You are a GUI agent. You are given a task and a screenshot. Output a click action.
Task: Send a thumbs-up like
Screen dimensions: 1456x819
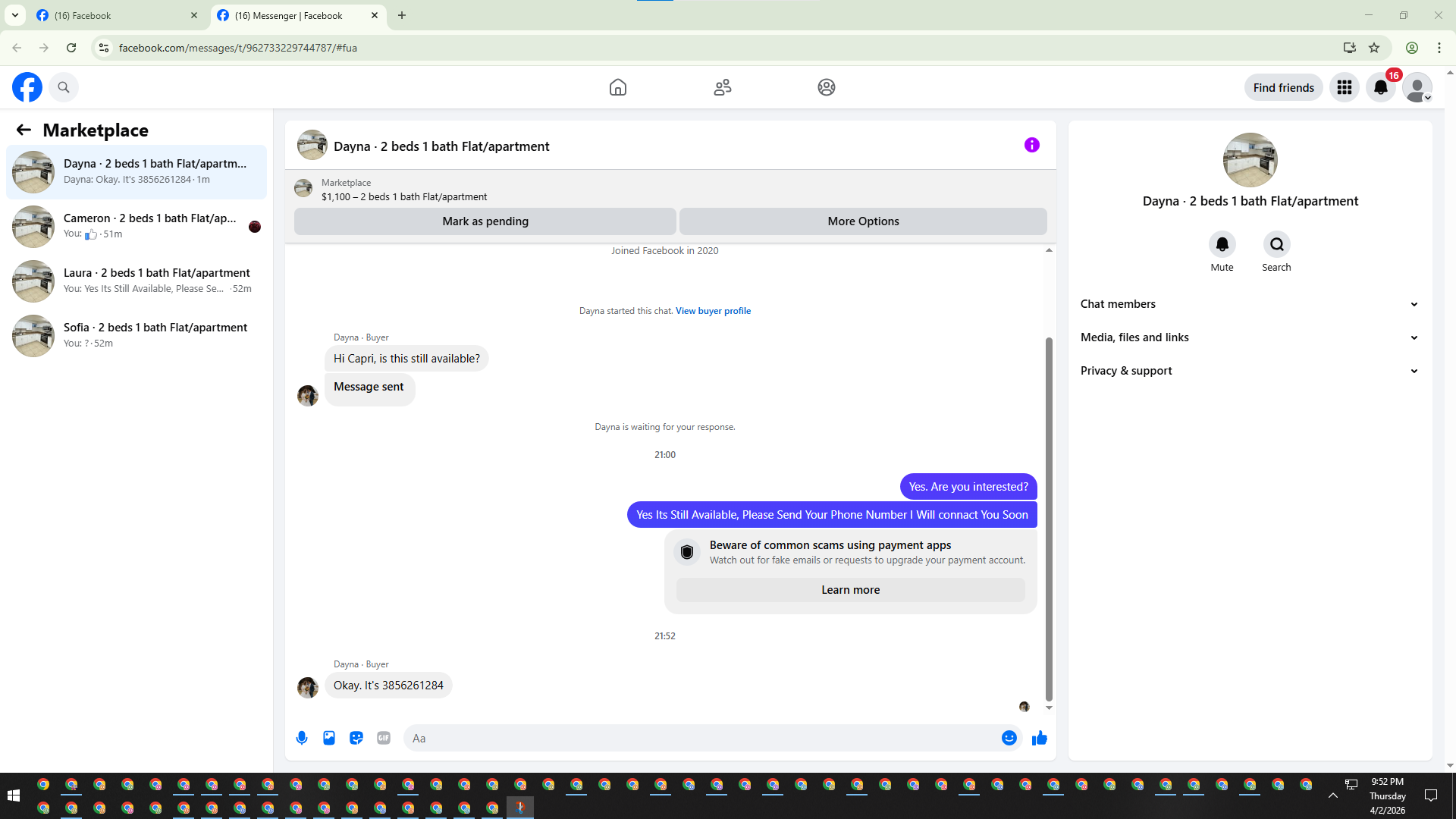click(1040, 738)
